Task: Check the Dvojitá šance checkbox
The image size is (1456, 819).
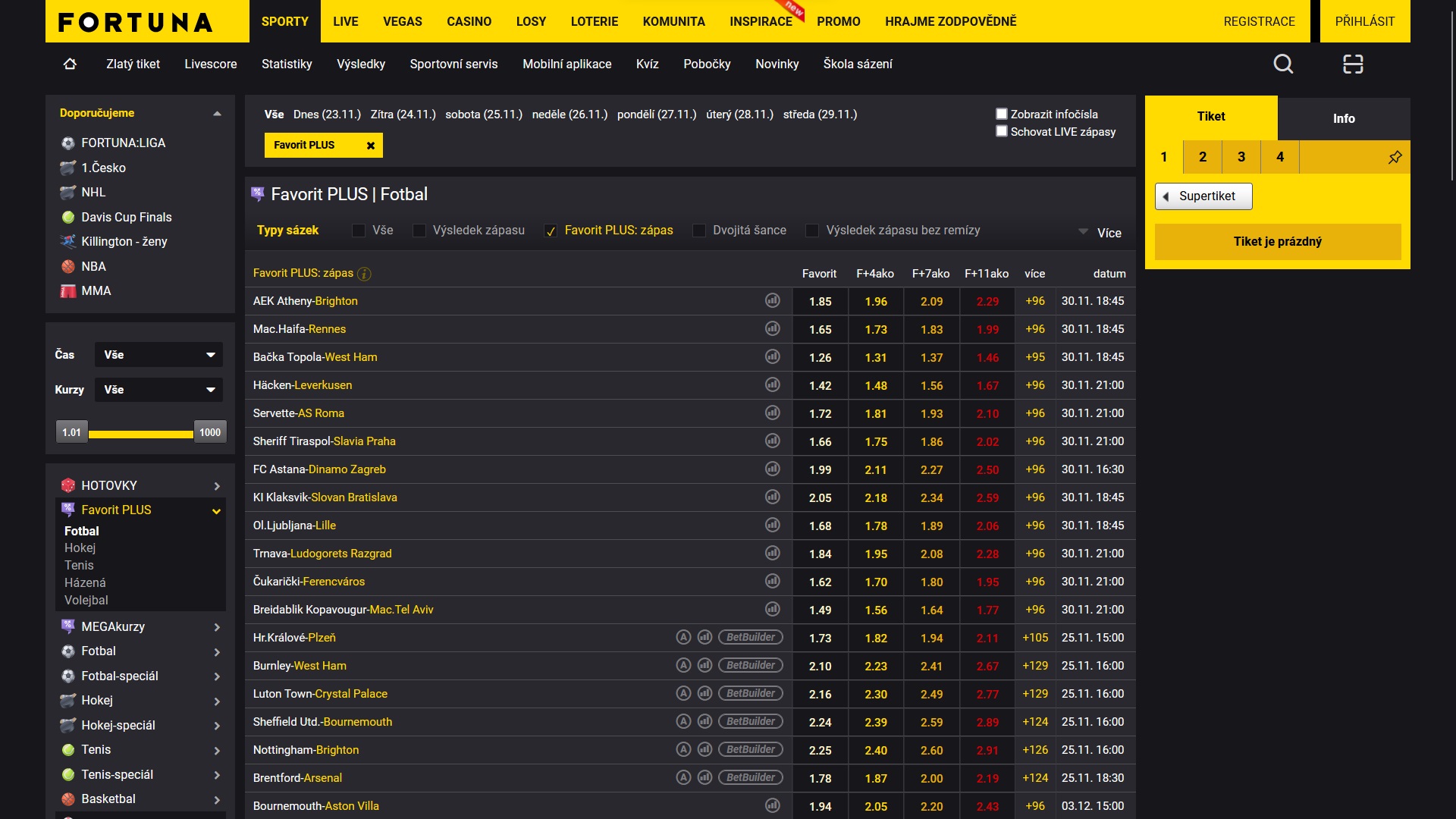Action: (699, 231)
